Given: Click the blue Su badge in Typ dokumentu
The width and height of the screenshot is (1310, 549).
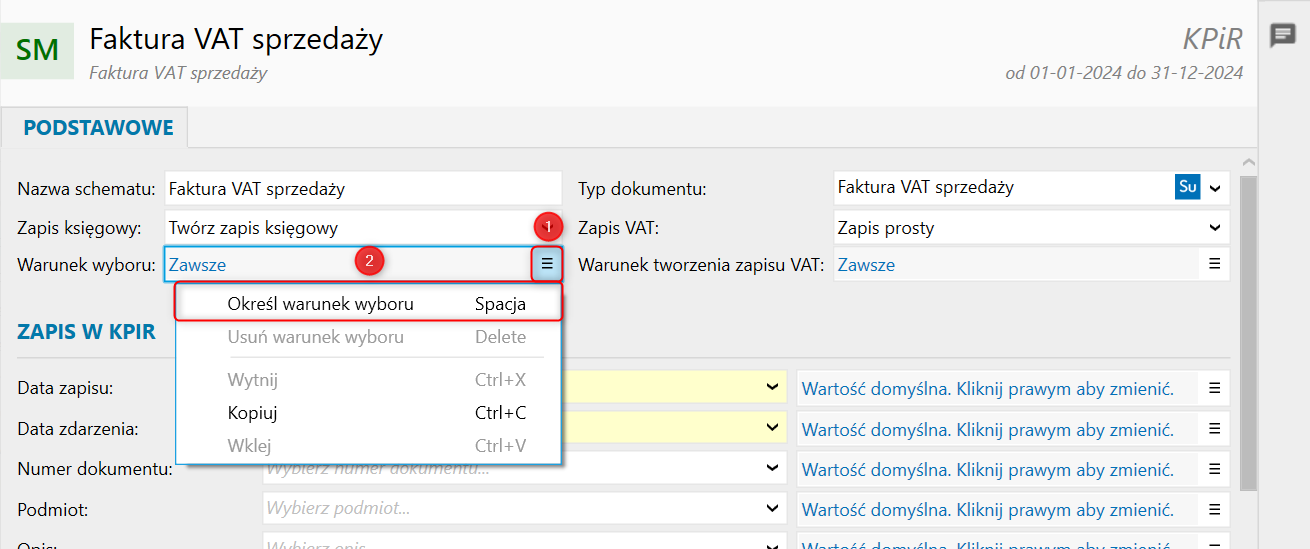Looking at the screenshot, I should click(x=1187, y=187).
